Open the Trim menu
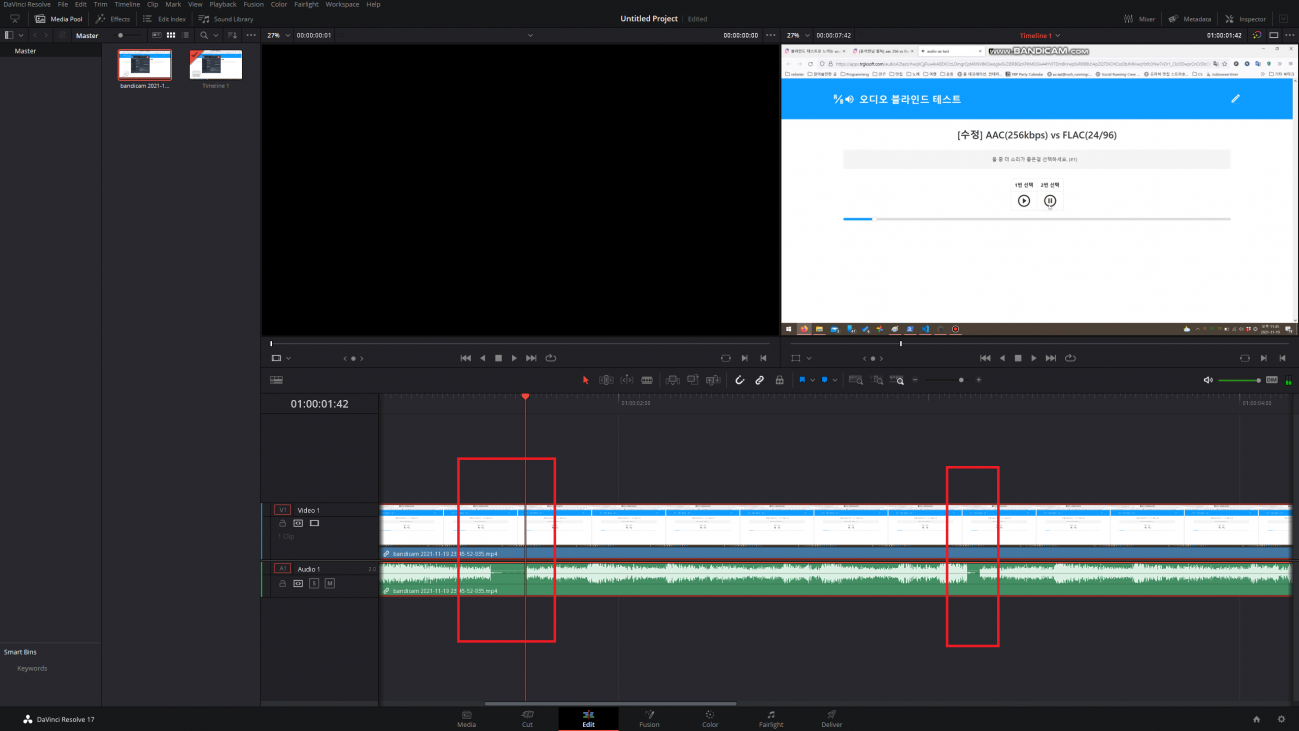Image resolution: width=1299 pixels, height=731 pixels. click(101, 4)
